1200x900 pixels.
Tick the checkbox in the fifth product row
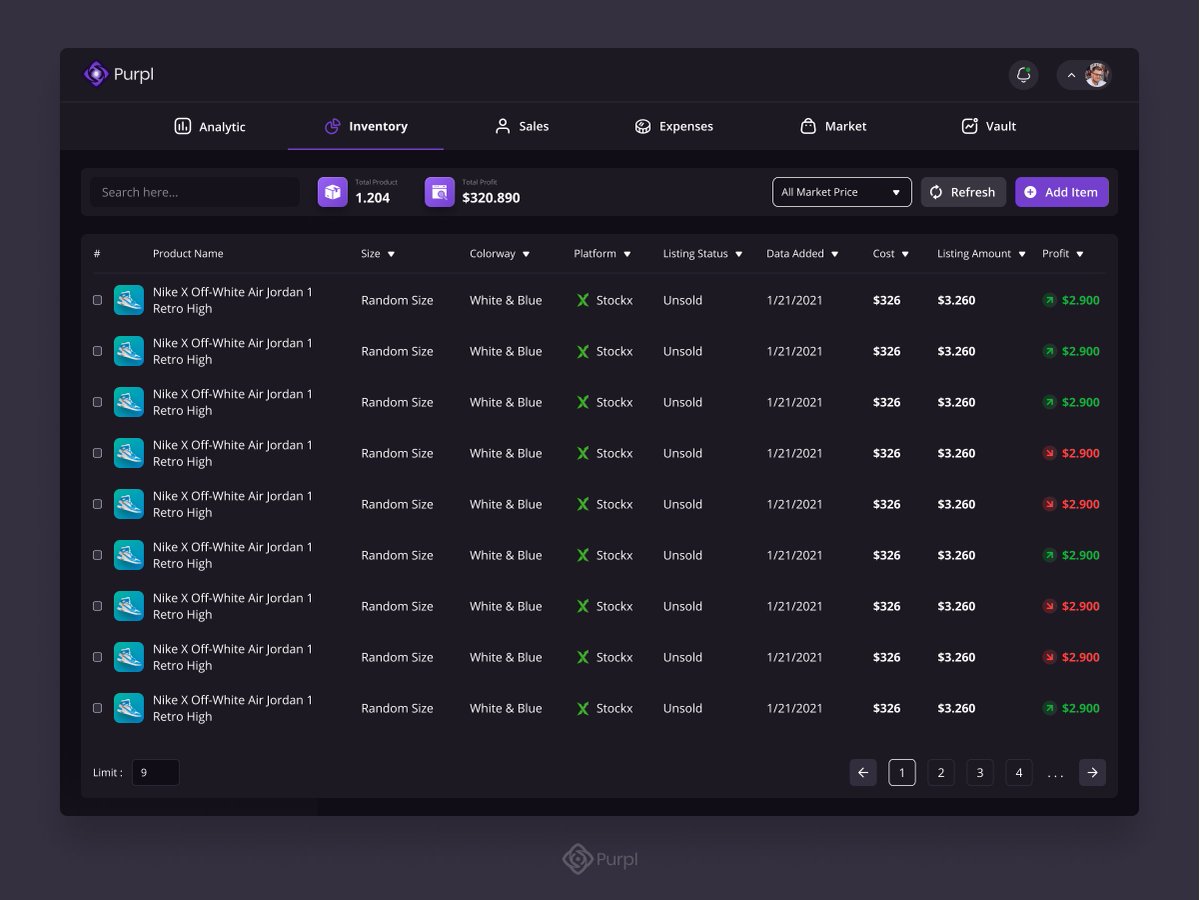tap(97, 504)
